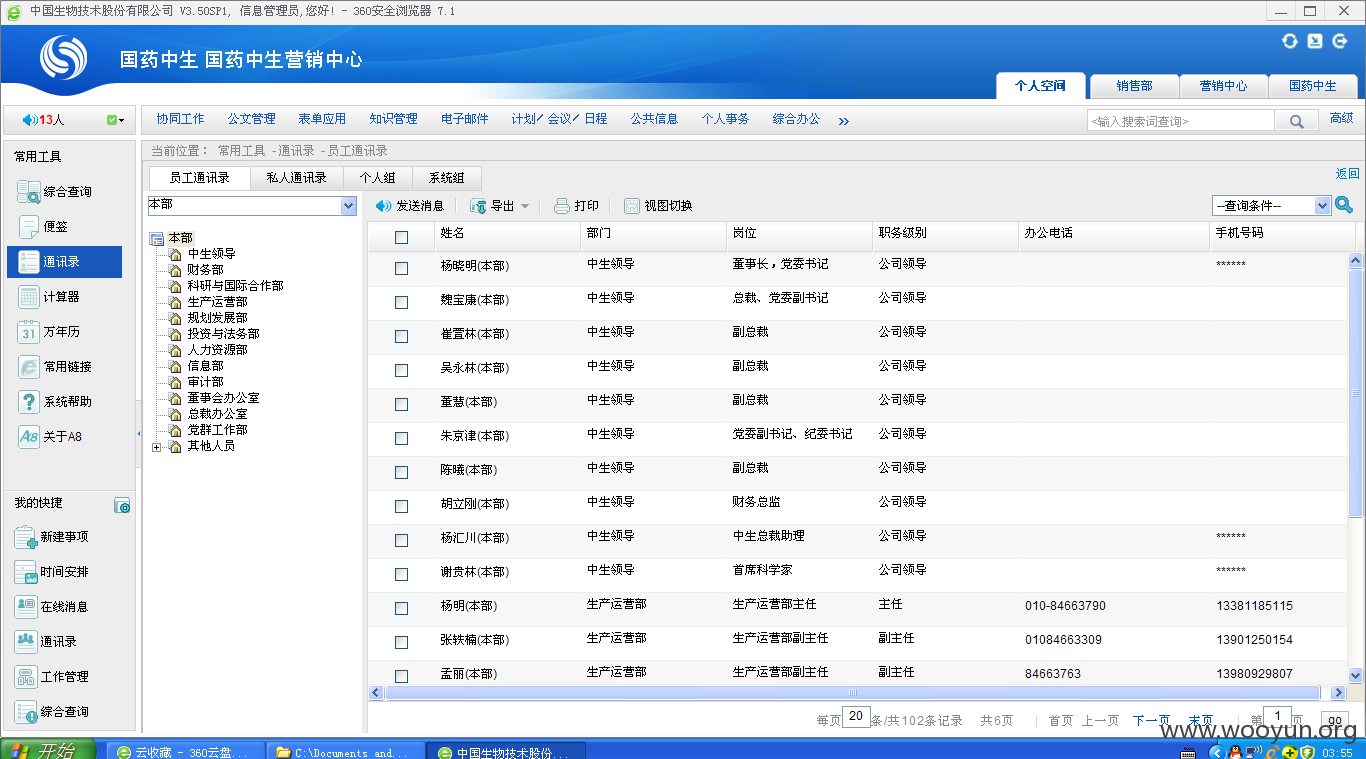Open the 便签 notes tool

43,227
